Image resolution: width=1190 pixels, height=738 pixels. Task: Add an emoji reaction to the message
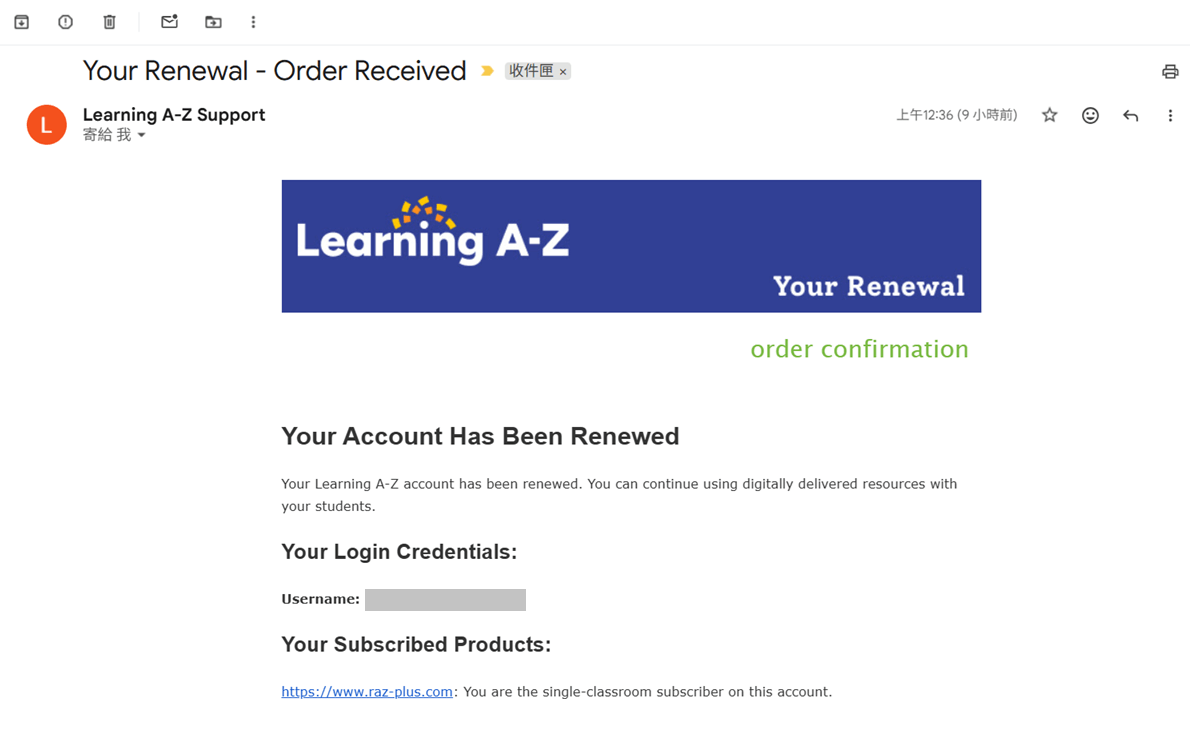1090,115
